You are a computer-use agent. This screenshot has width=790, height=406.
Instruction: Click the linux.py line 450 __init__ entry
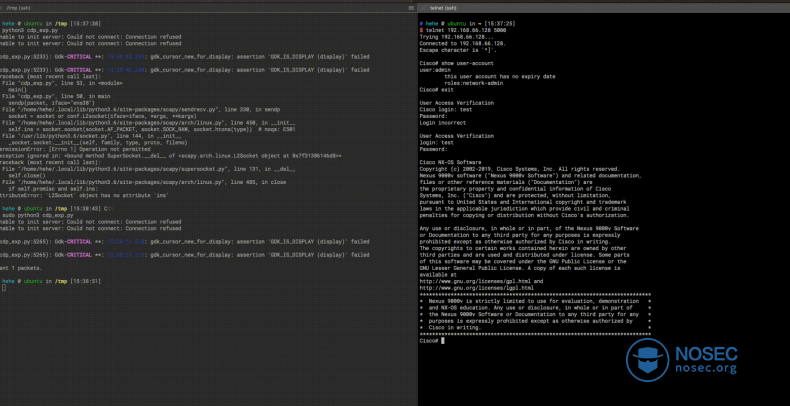pyautogui.click(x=149, y=122)
